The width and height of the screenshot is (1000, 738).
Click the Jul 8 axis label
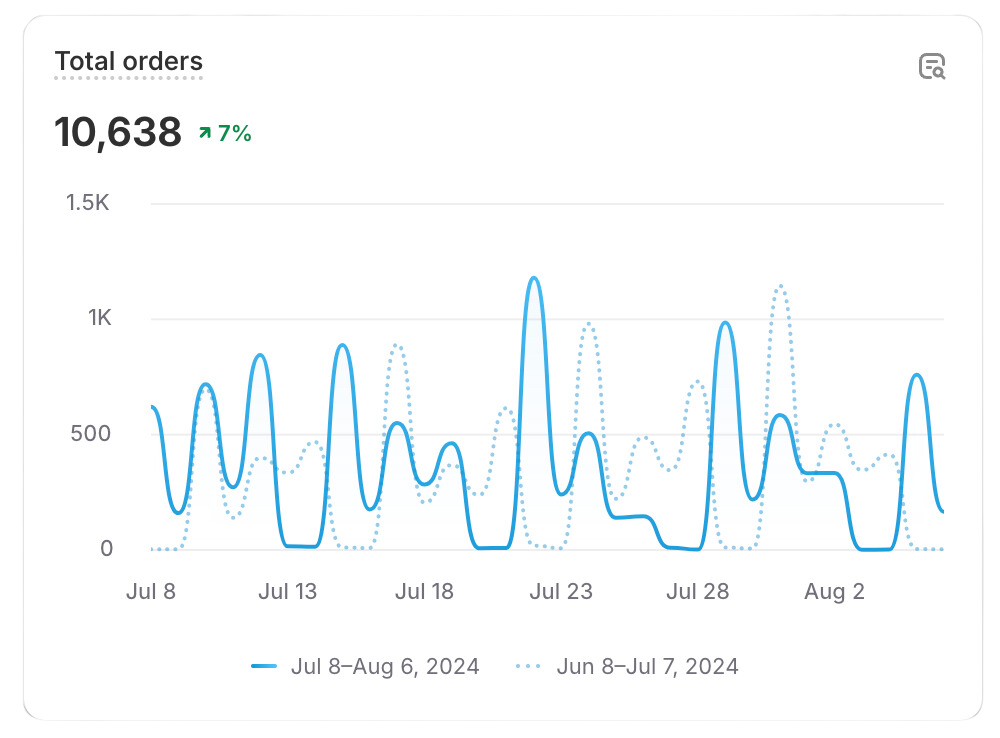coord(151,591)
